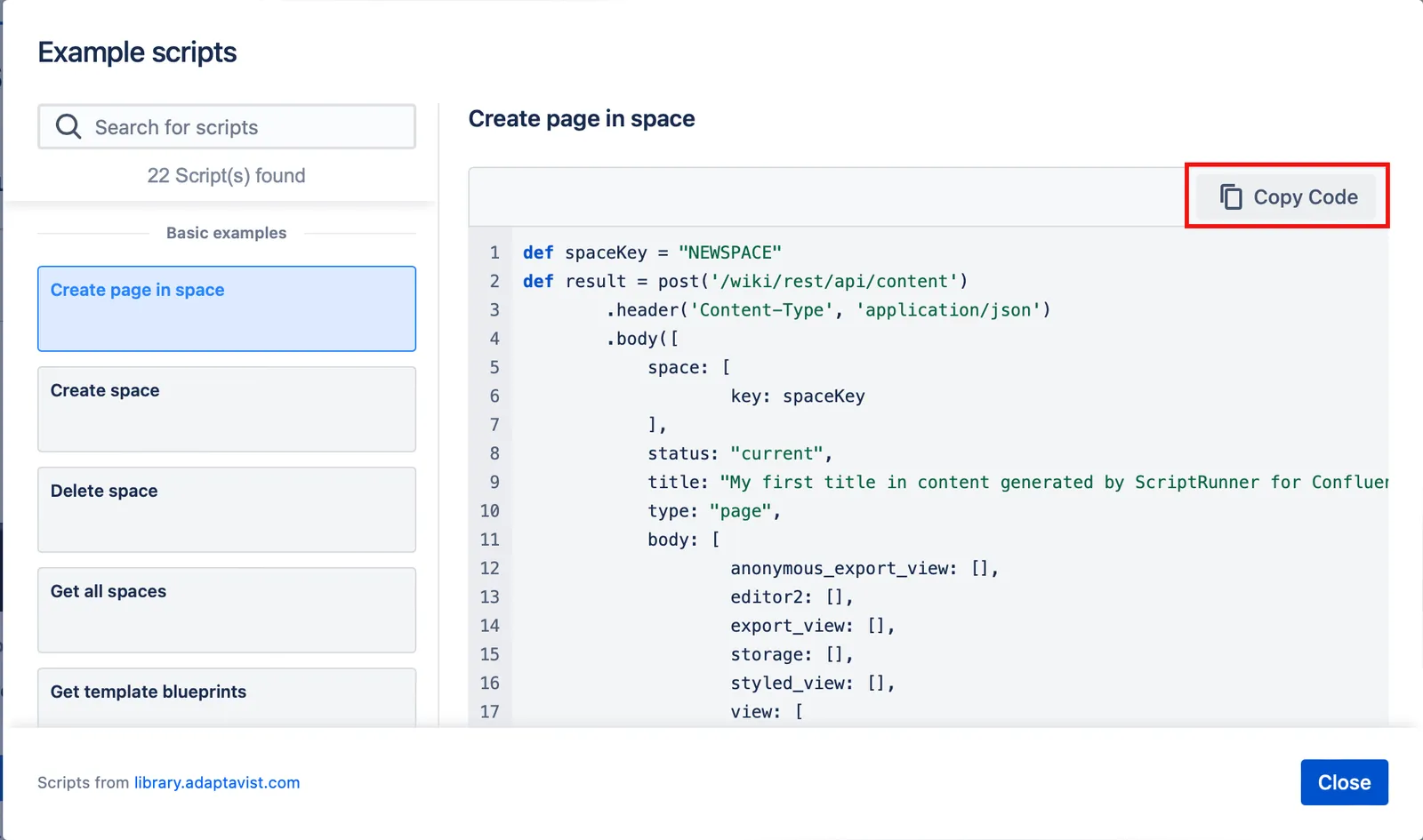
Task: Click line number 17 in gutter
Action: point(490,711)
